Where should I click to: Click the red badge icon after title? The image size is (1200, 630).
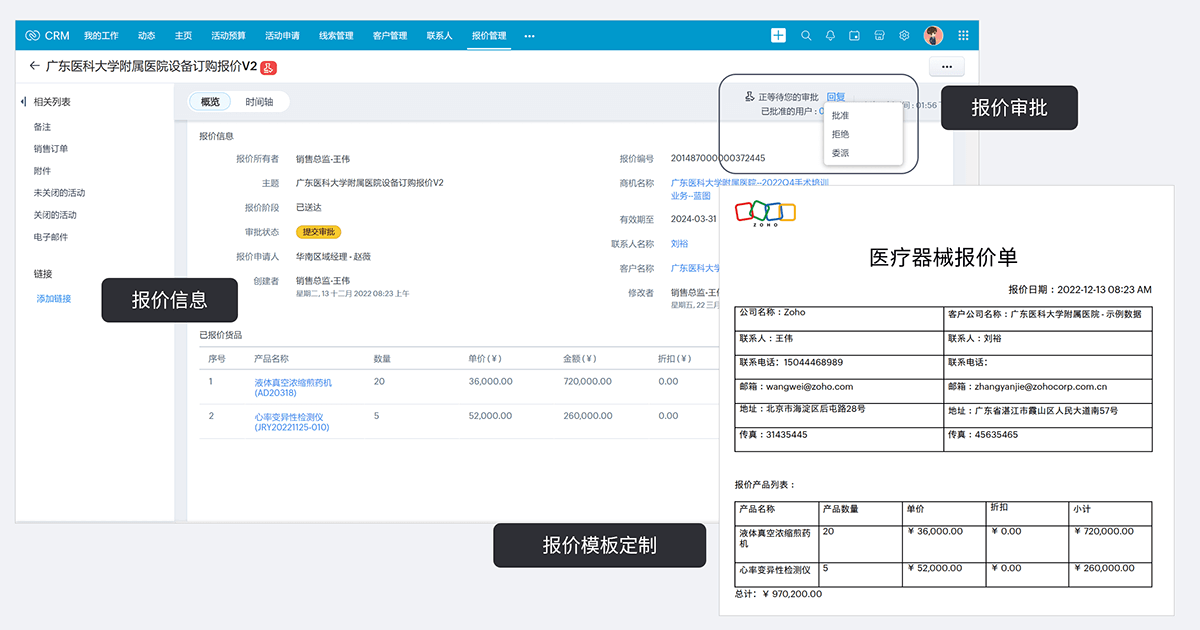[268, 67]
